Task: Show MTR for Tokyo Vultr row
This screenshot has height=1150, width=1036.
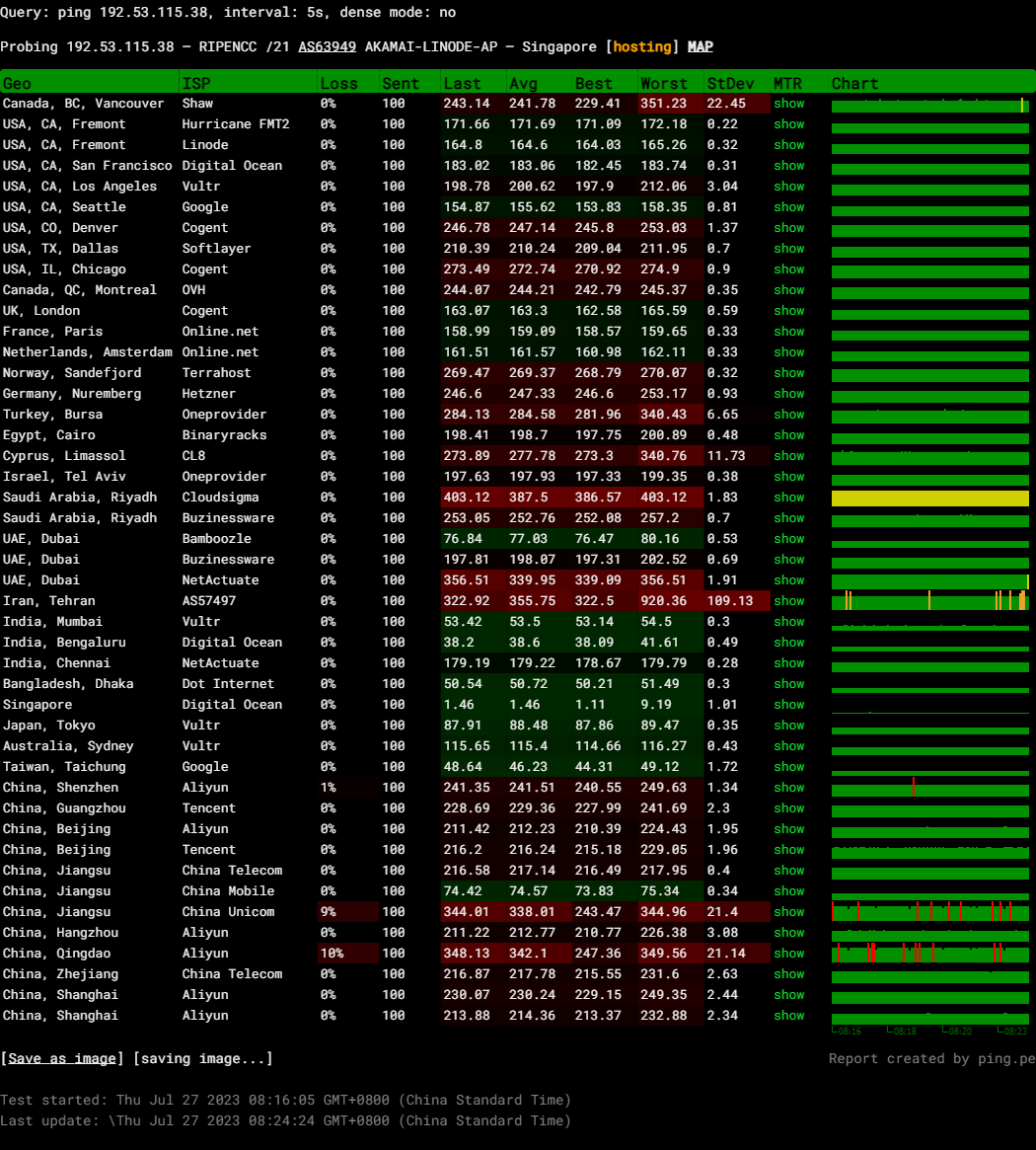Action: pos(789,725)
